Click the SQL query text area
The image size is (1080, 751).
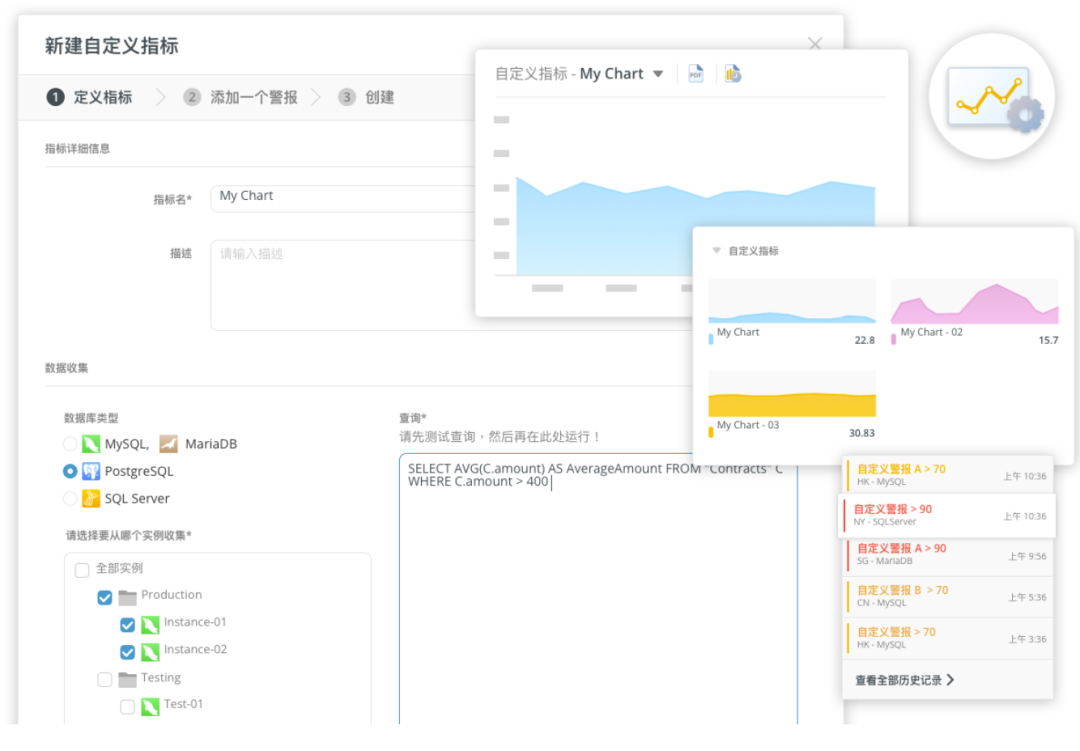[598, 589]
